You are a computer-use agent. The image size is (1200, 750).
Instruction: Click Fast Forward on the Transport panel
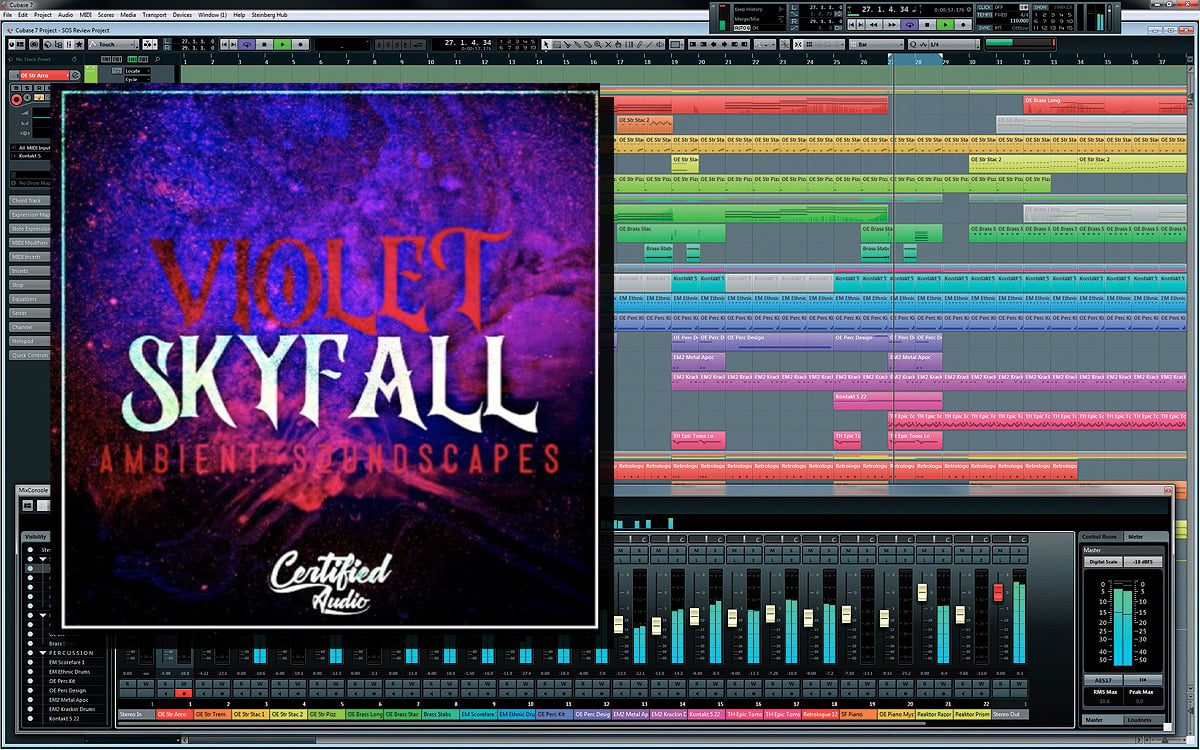point(891,23)
